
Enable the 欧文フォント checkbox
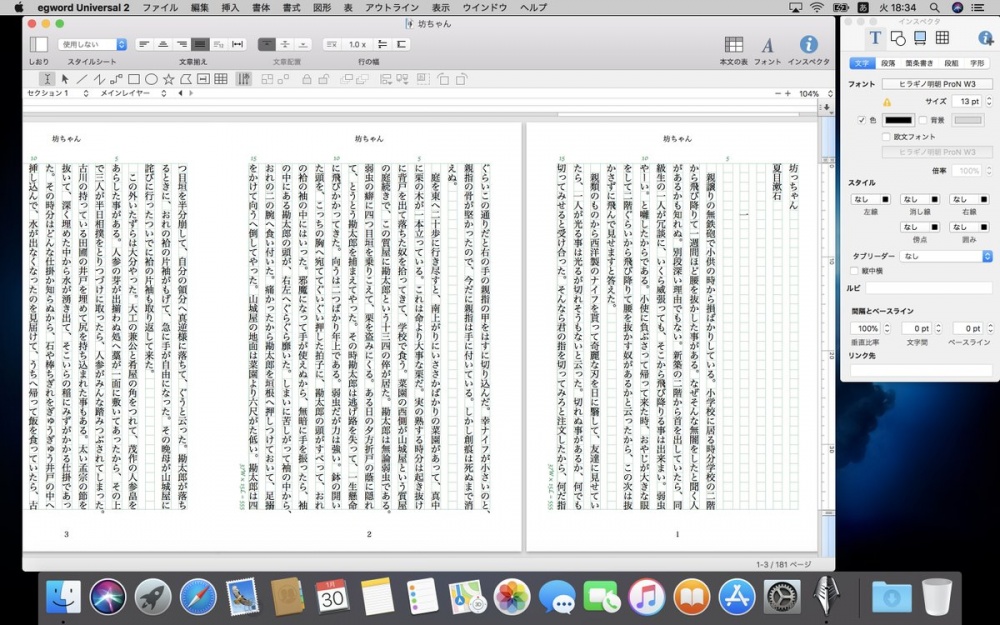pos(886,136)
